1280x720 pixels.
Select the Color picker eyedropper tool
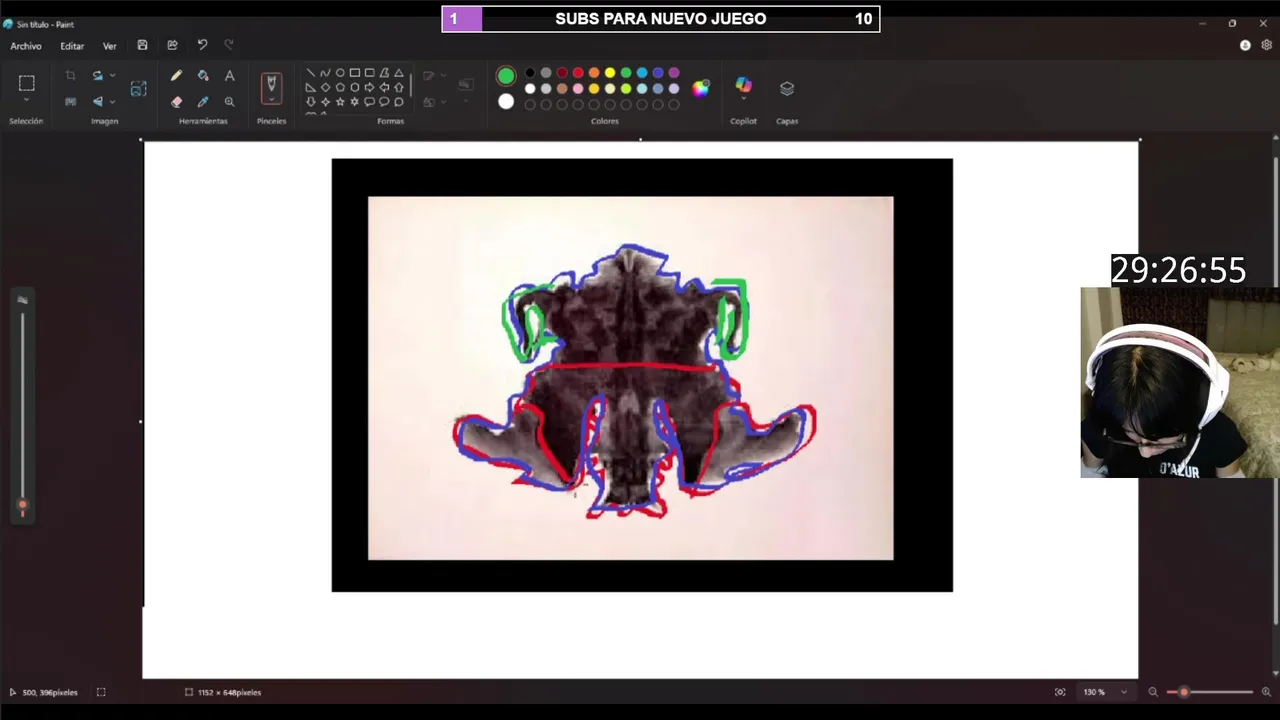203,102
